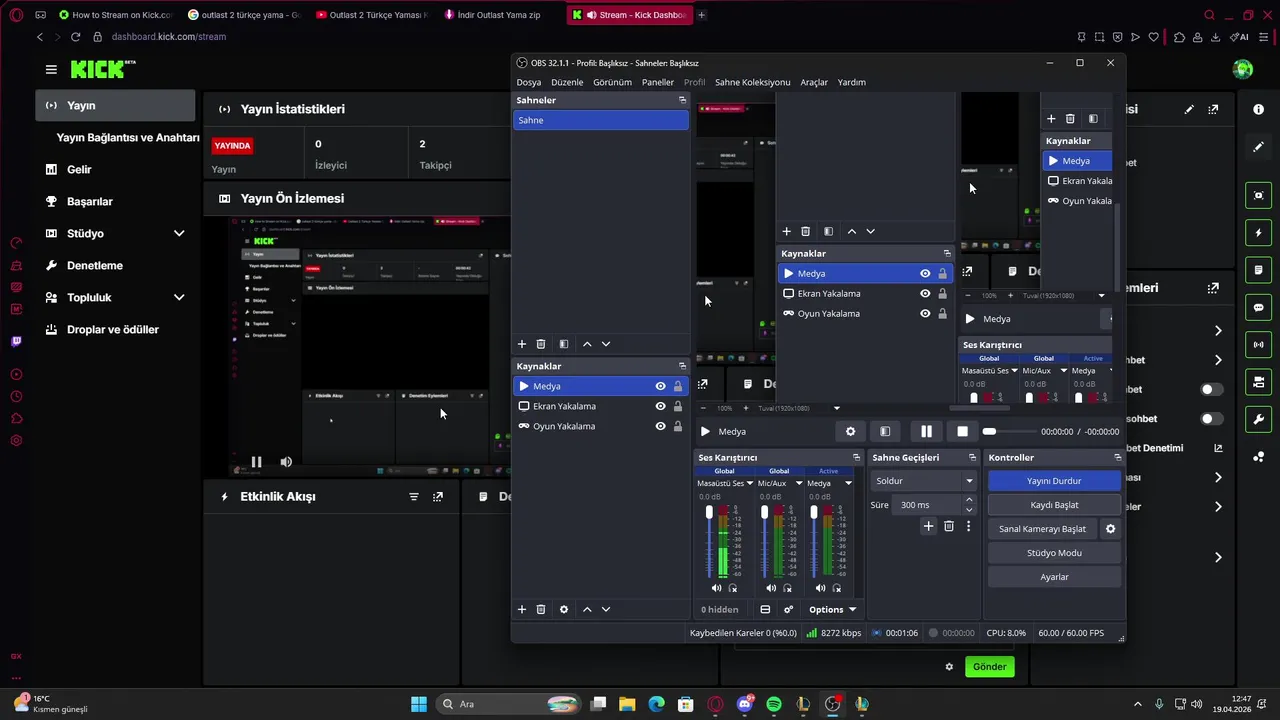Mute Medya mixer channel speaker icon

click(820, 588)
